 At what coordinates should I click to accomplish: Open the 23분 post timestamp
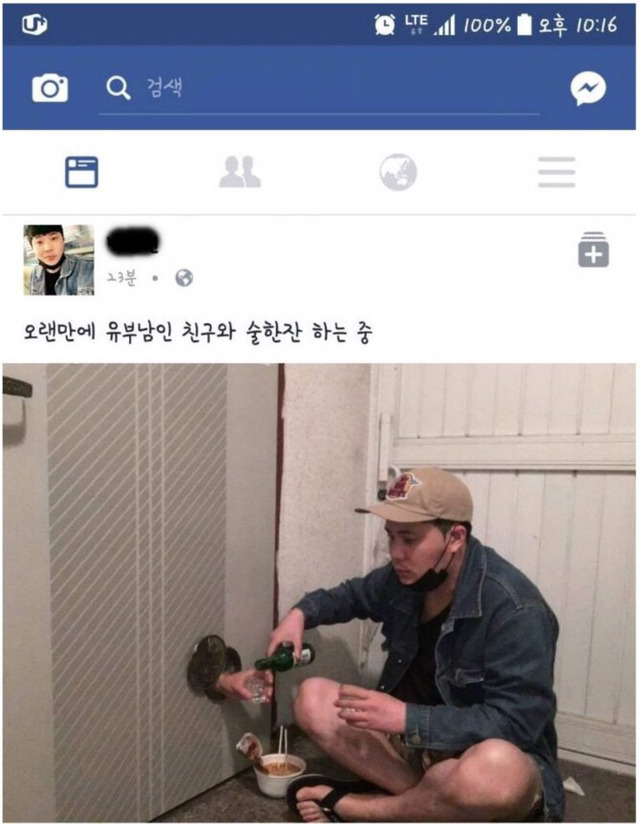pyautogui.click(x=121, y=277)
